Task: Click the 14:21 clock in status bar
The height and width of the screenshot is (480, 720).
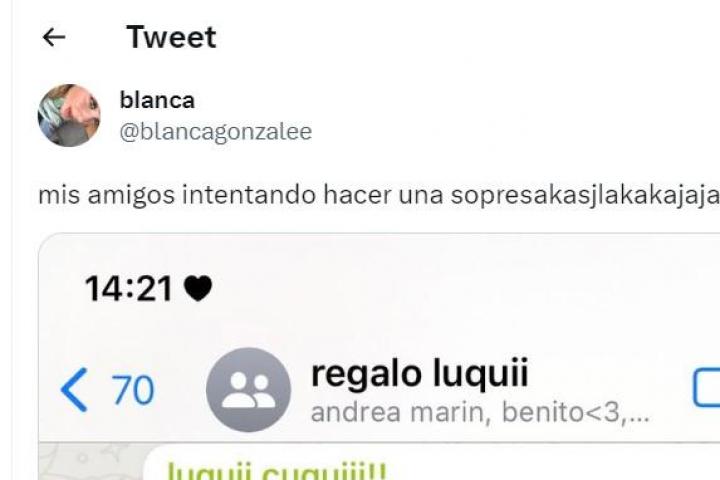Action: (129, 289)
